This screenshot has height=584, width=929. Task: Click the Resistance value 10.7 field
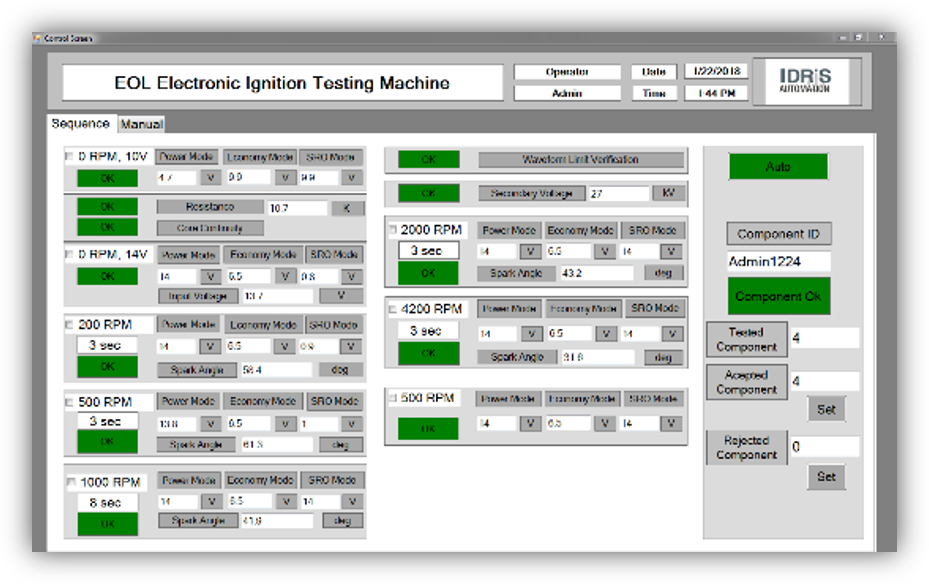point(297,208)
